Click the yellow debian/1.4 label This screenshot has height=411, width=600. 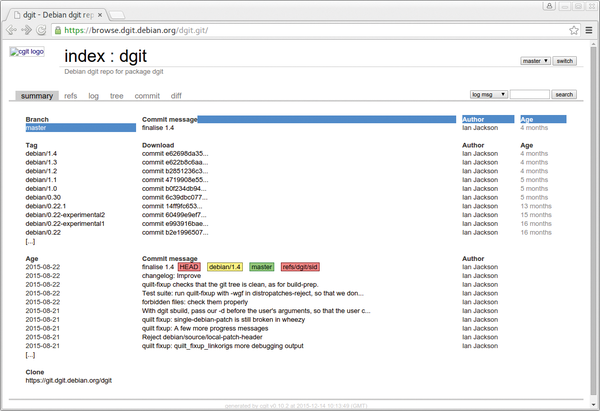[225, 267]
